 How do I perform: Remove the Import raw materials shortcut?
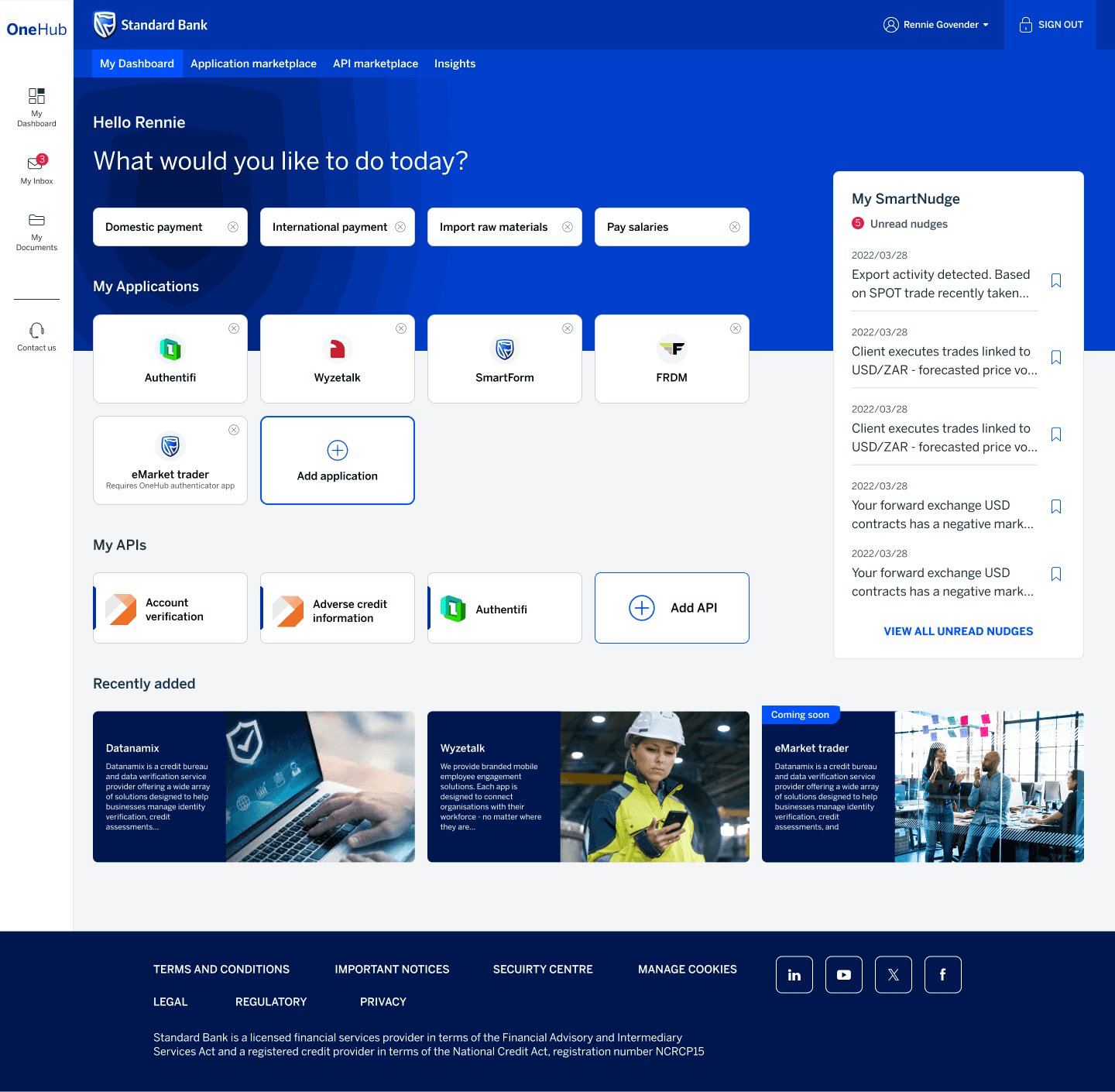point(568,227)
